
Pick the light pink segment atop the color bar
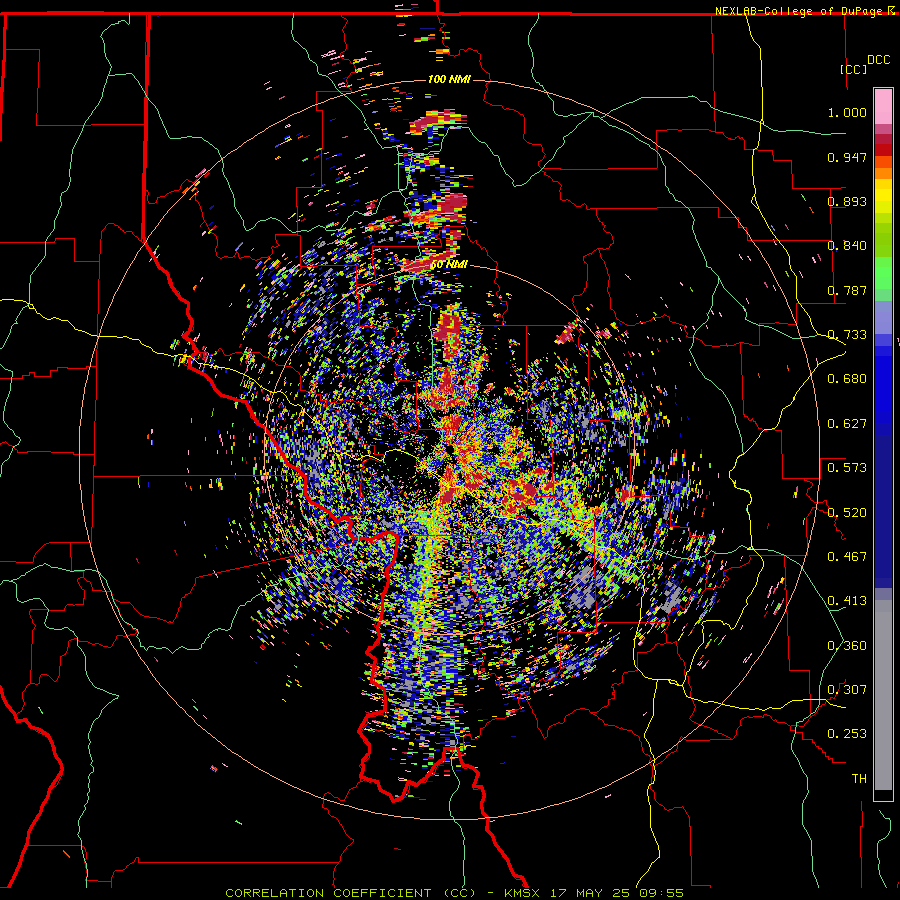(883, 107)
